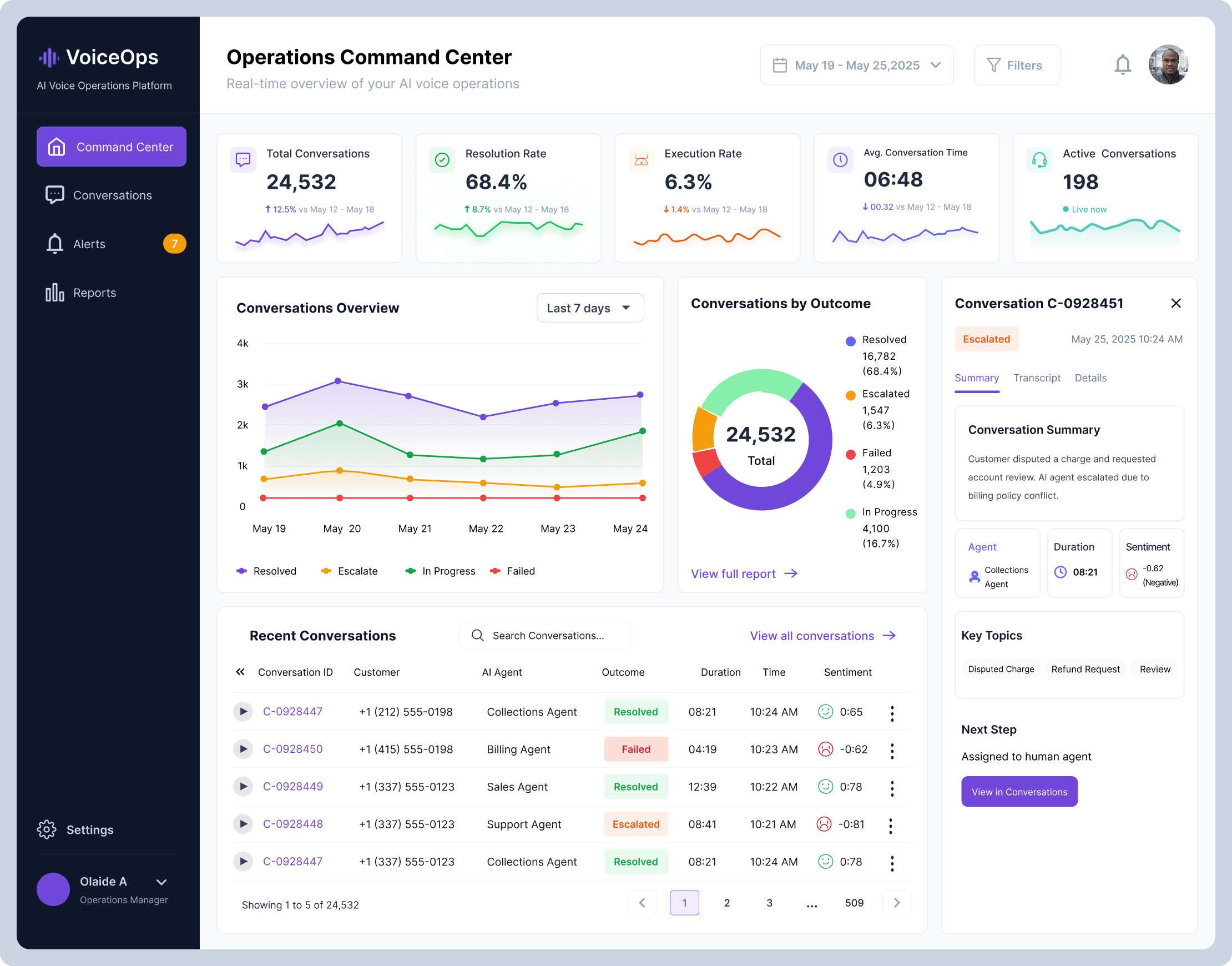Collapse columns with double chevron icon
This screenshot has width=1232, height=966.
(x=240, y=672)
